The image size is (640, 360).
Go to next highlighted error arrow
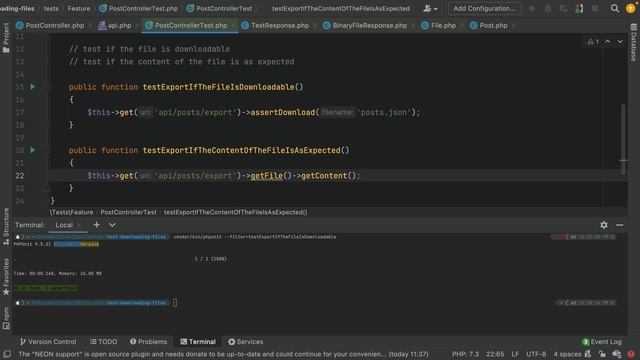tap(620, 41)
